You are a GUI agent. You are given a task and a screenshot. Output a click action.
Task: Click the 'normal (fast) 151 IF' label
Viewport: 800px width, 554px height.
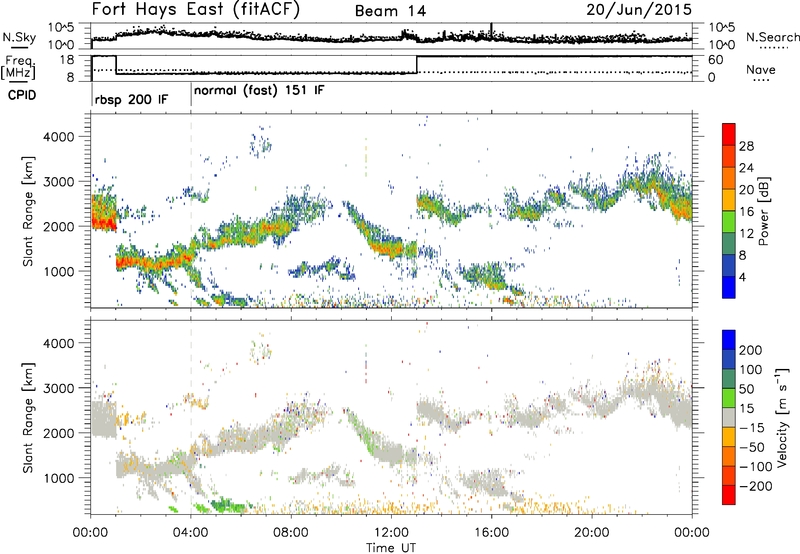[259, 91]
